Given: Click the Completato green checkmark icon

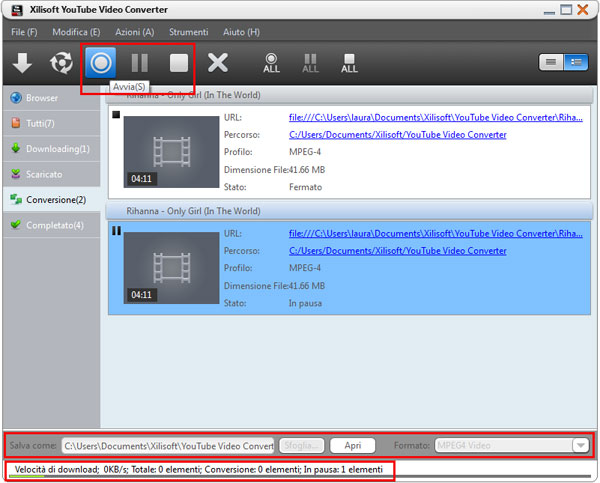Looking at the screenshot, I should tap(16, 224).
